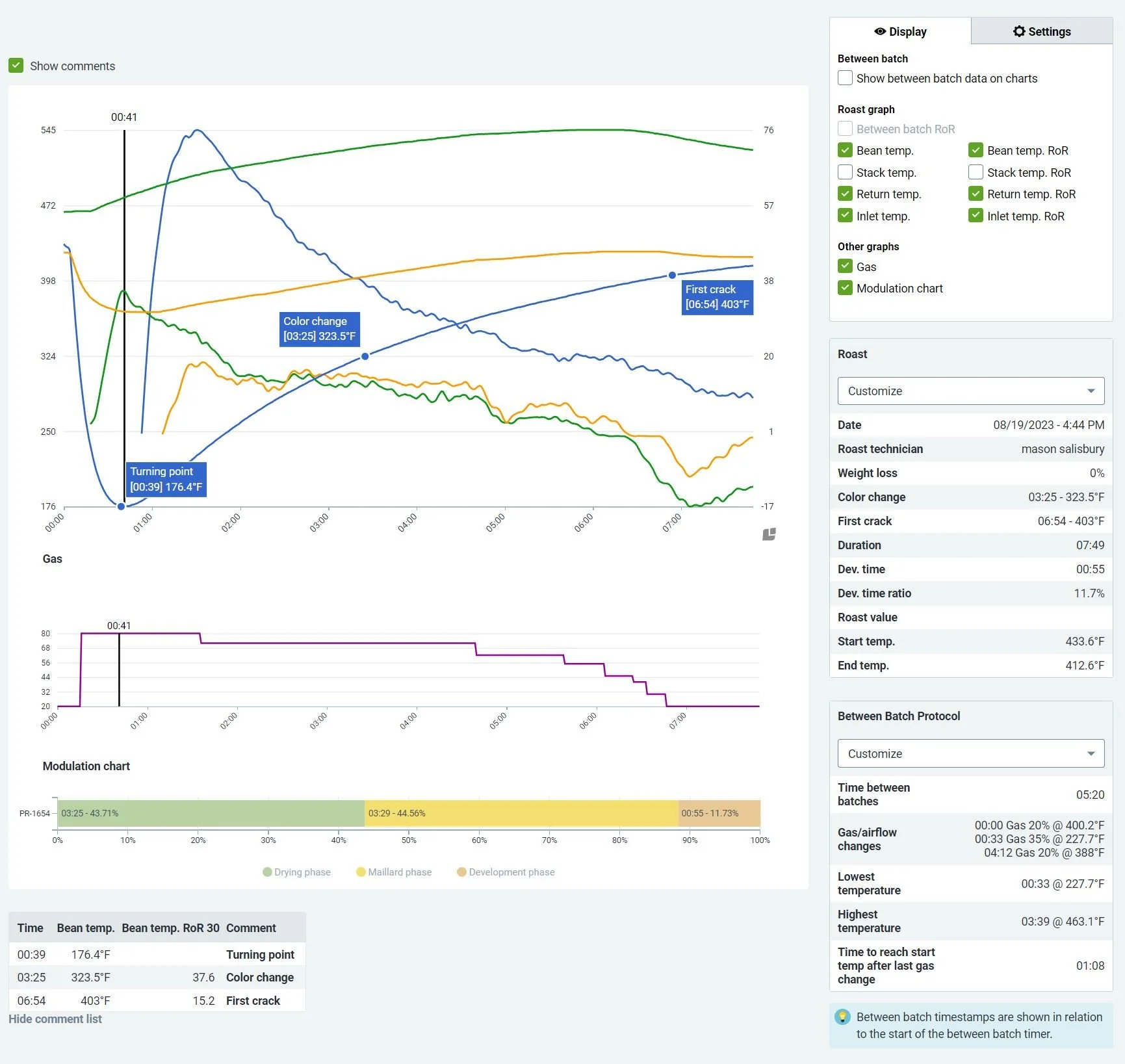Click the Turning point marker on the graph
The image size is (1125, 1064).
121,506
